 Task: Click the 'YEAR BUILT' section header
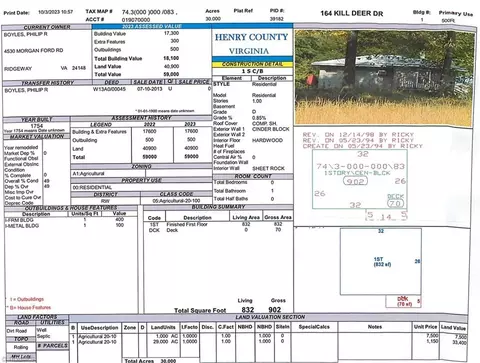coord(37,120)
